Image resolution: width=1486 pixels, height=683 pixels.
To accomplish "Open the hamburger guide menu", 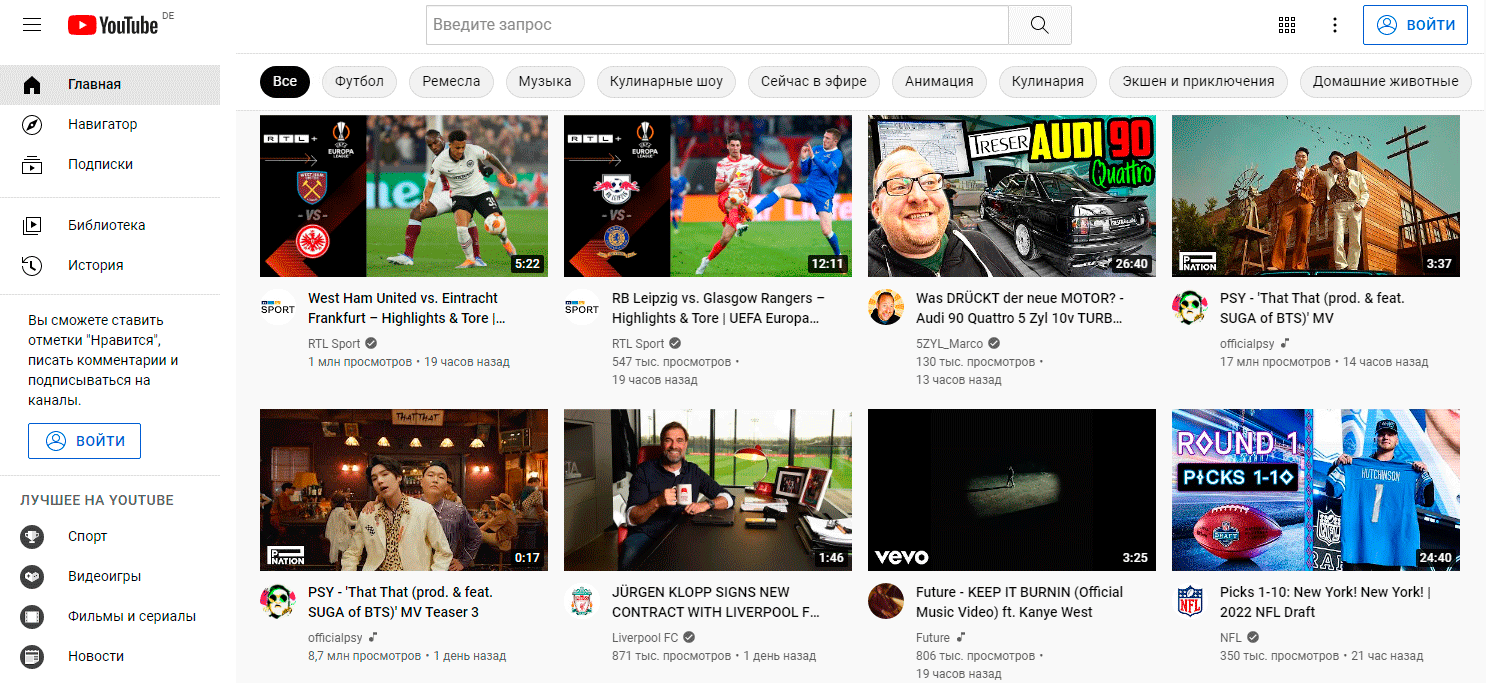I will pos(32,25).
